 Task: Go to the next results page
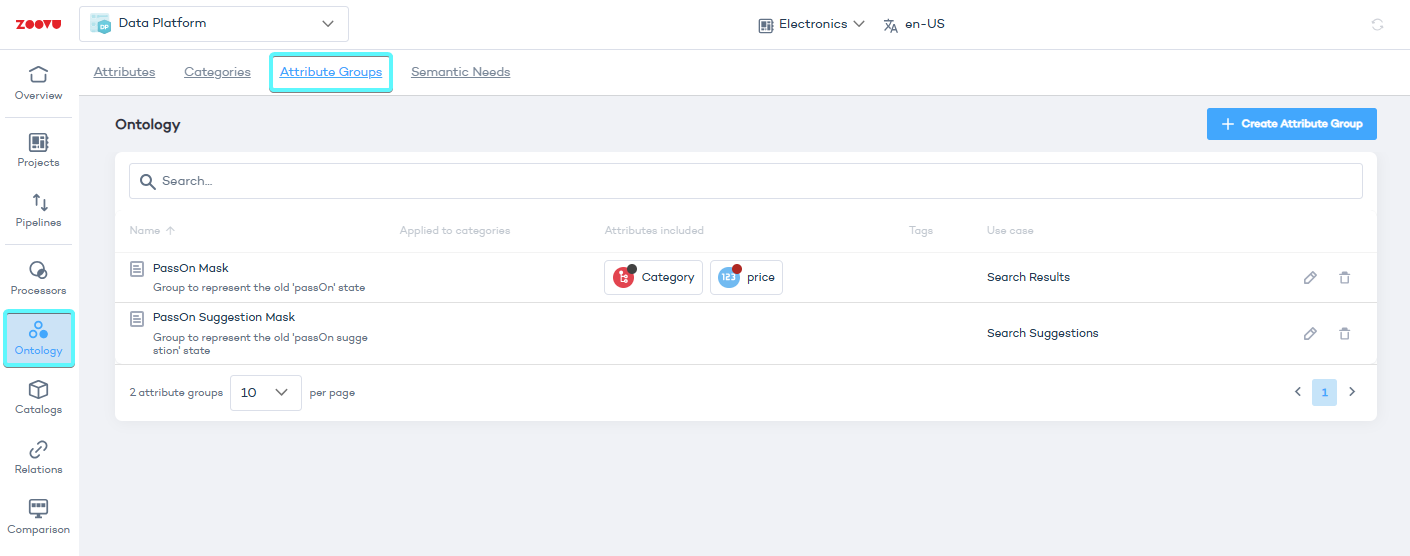click(x=1352, y=392)
